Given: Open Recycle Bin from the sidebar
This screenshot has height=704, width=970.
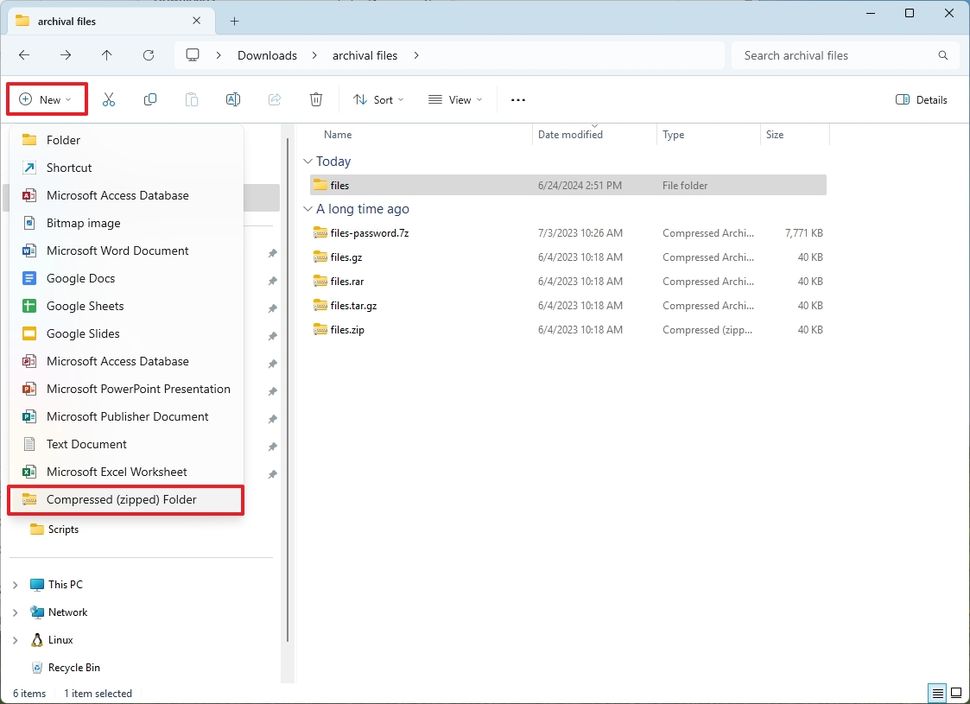Looking at the screenshot, I should [x=74, y=667].
